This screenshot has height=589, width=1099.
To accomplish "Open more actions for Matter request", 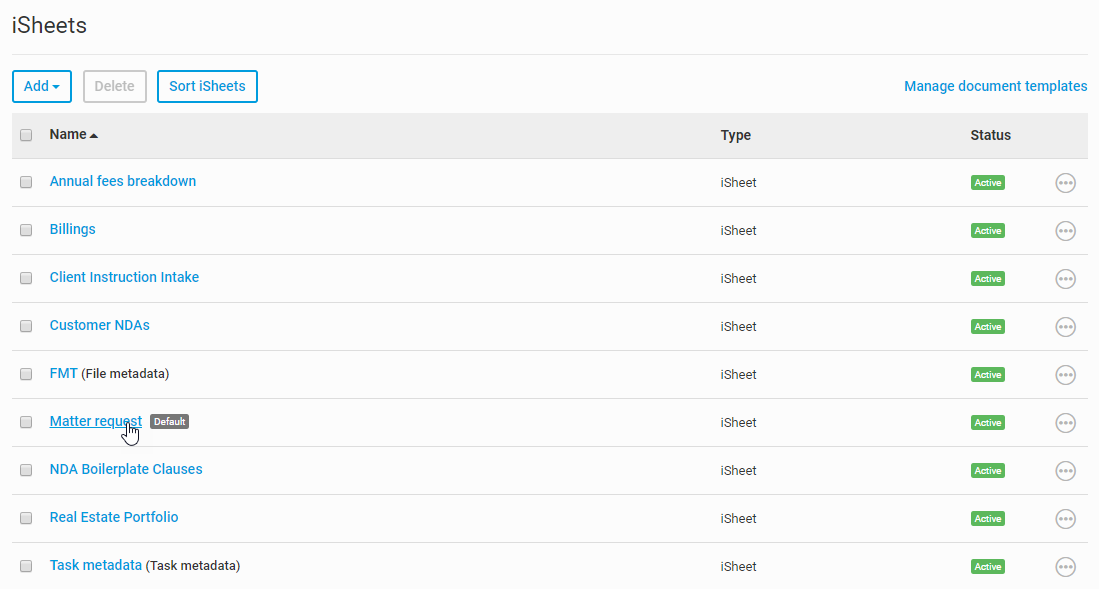I will [x=1065, y=423].
